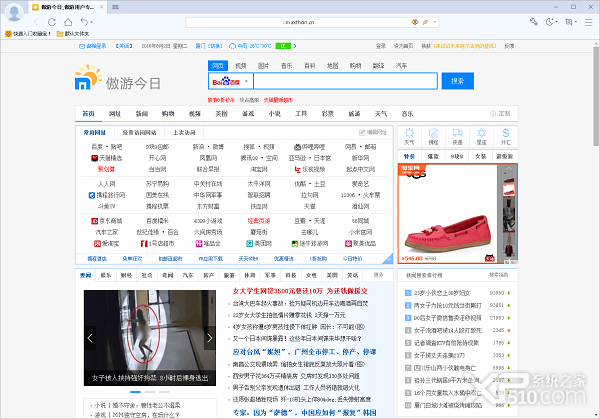Open the 1号店超市 site link
Image resolution: width=600 pixels, height=419 pixels.
click(x=157, y=243)
